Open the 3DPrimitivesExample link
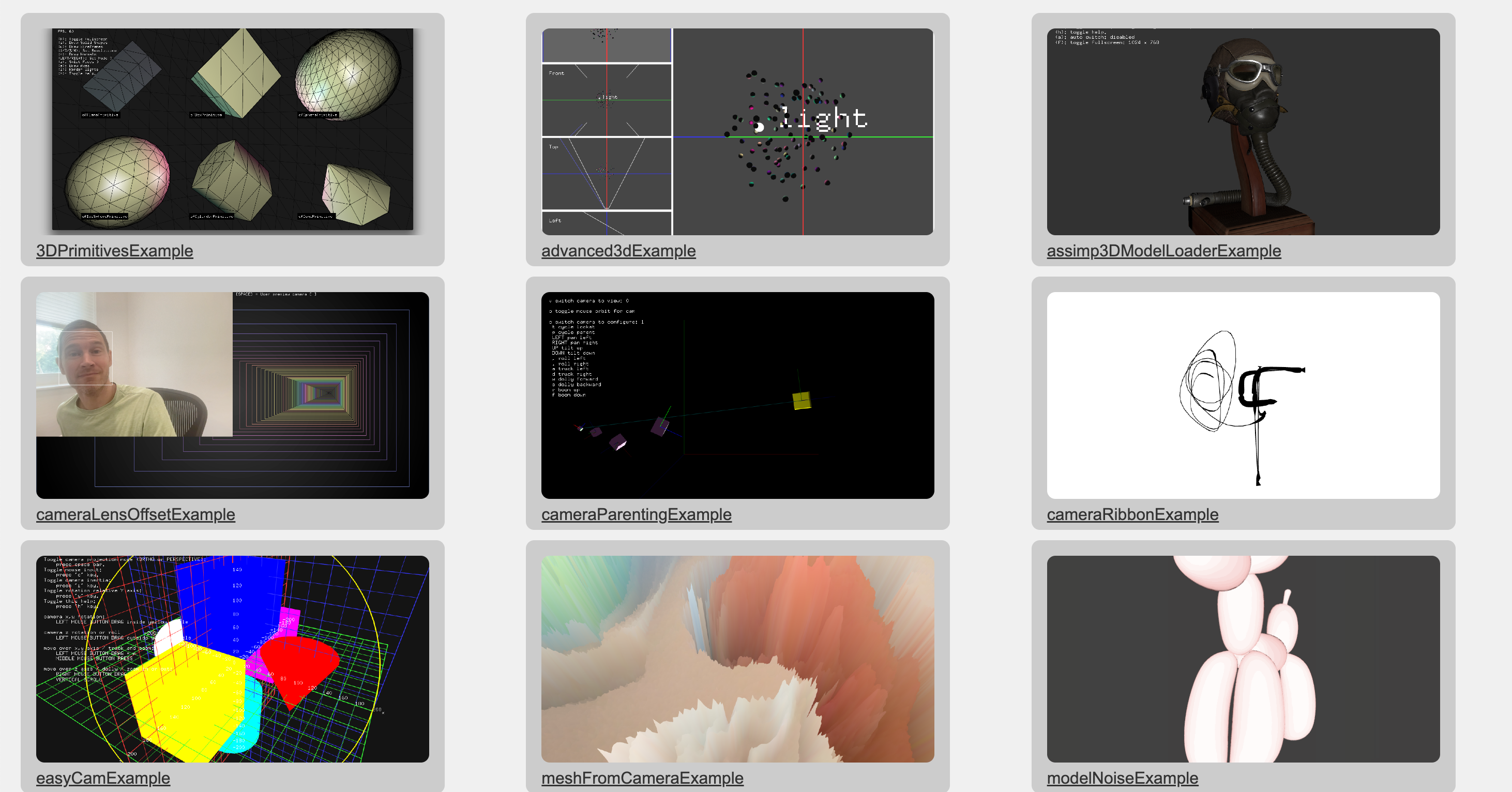 (x=114, y=251)
